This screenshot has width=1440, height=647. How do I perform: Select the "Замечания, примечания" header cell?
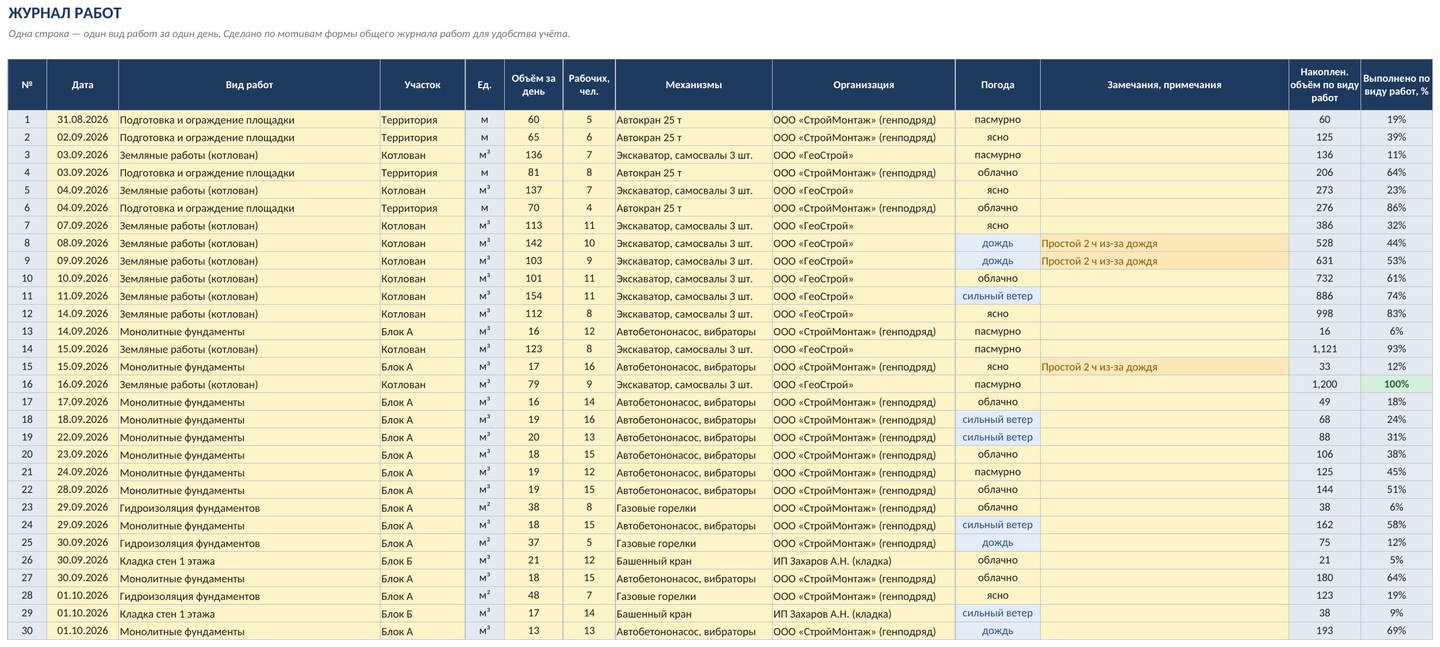(1164, 85)
